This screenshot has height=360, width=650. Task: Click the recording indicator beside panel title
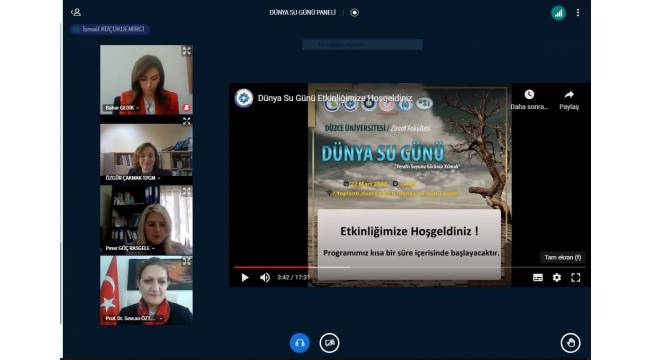(354, 13)
